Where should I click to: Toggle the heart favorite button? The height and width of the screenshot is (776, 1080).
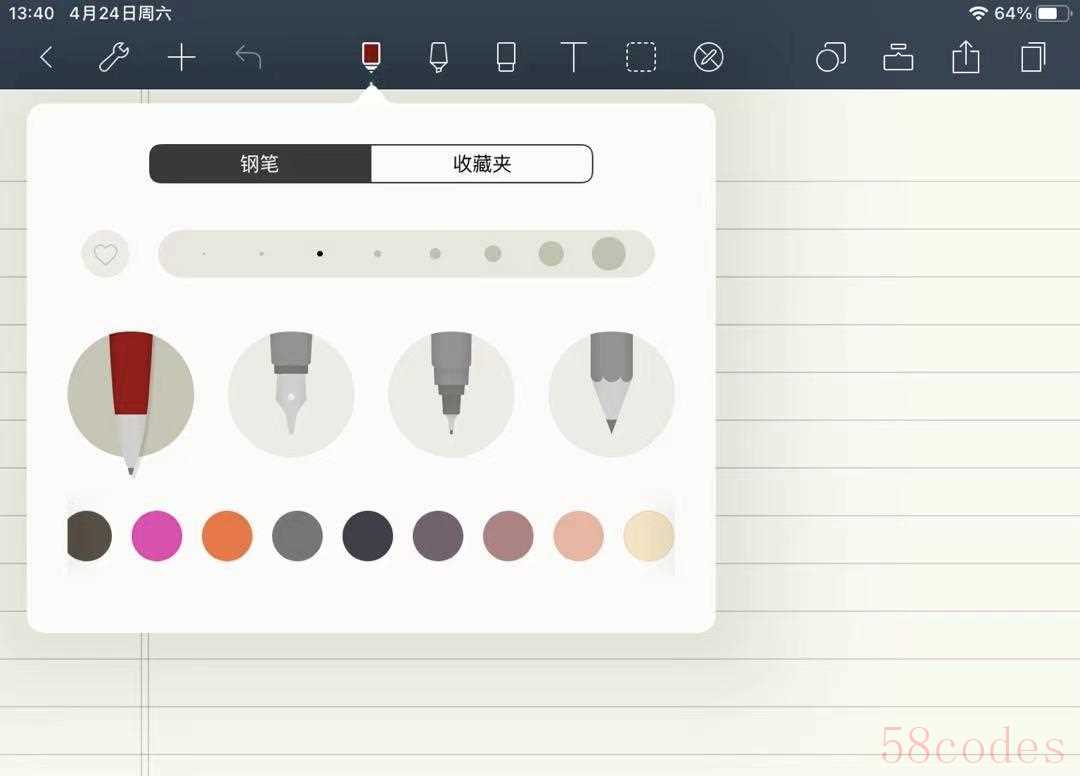click(x=105, y=254)
